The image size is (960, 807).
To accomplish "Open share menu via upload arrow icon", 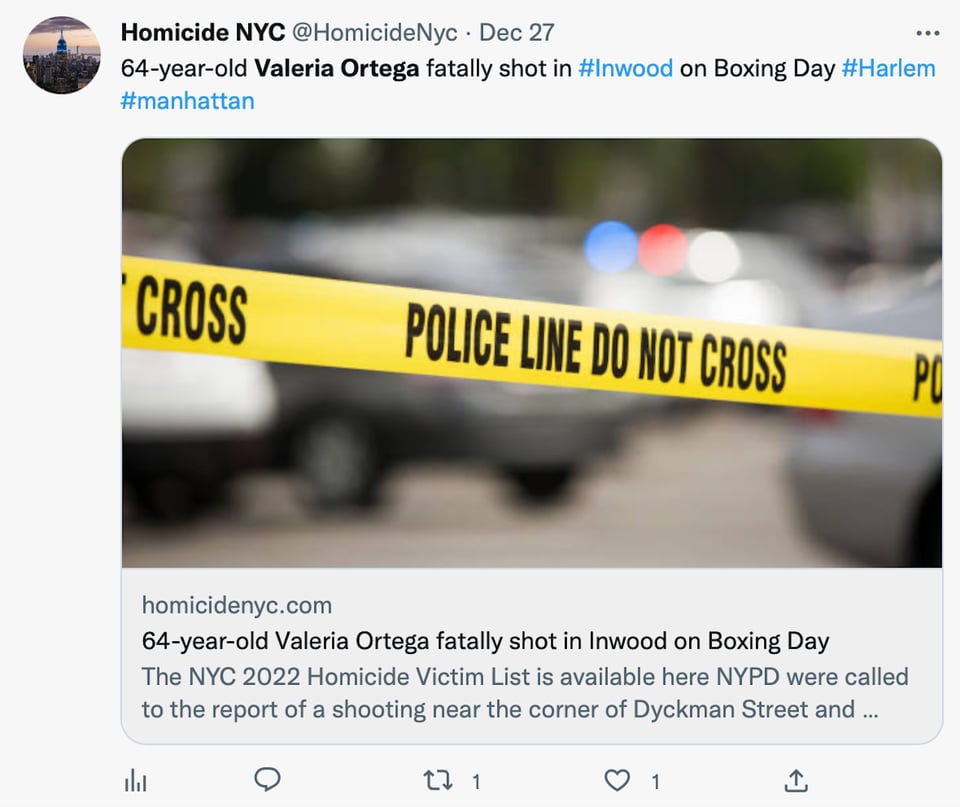I will (796, 781).
